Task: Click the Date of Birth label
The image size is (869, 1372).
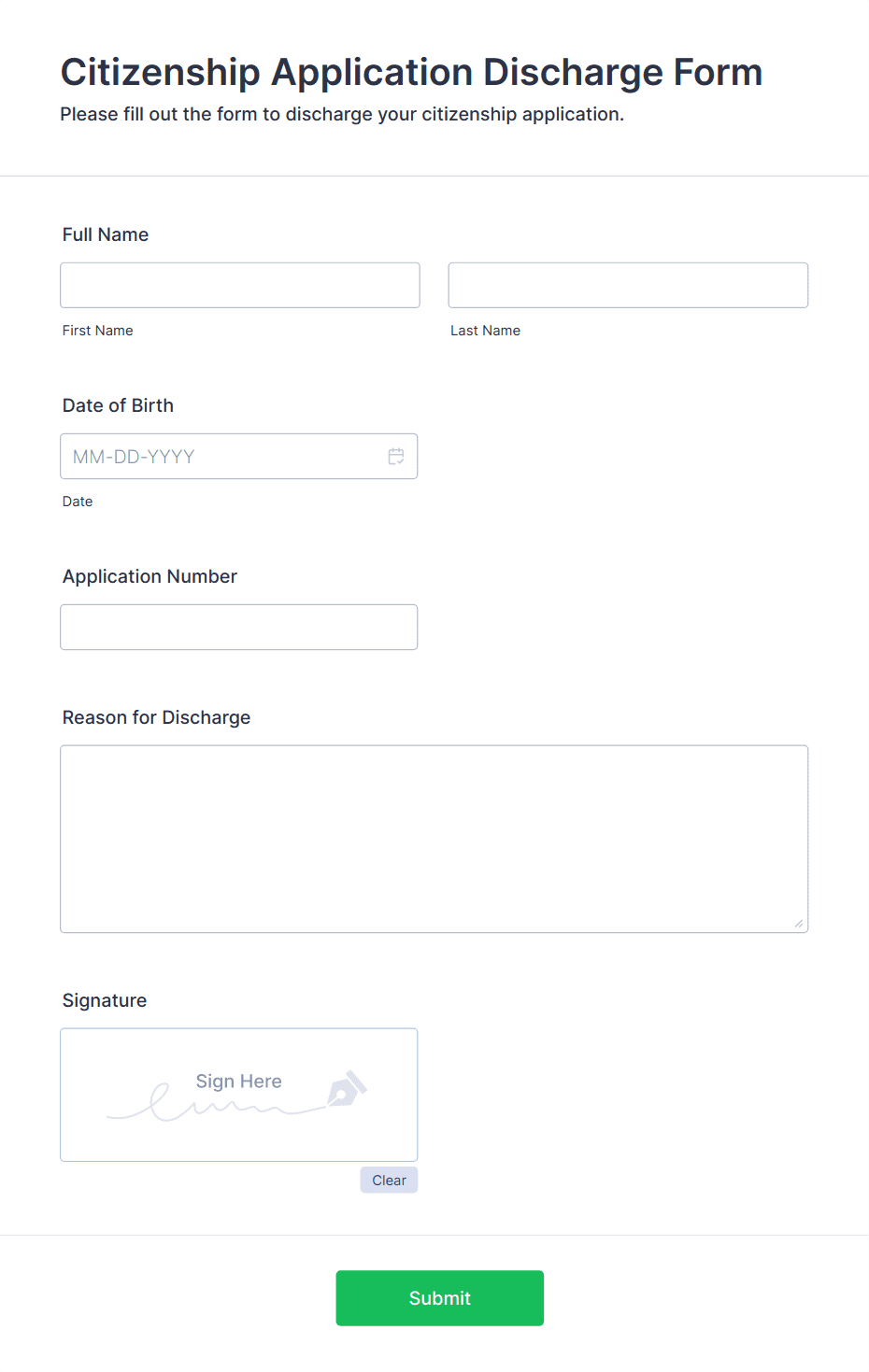Action: [118, 405]
